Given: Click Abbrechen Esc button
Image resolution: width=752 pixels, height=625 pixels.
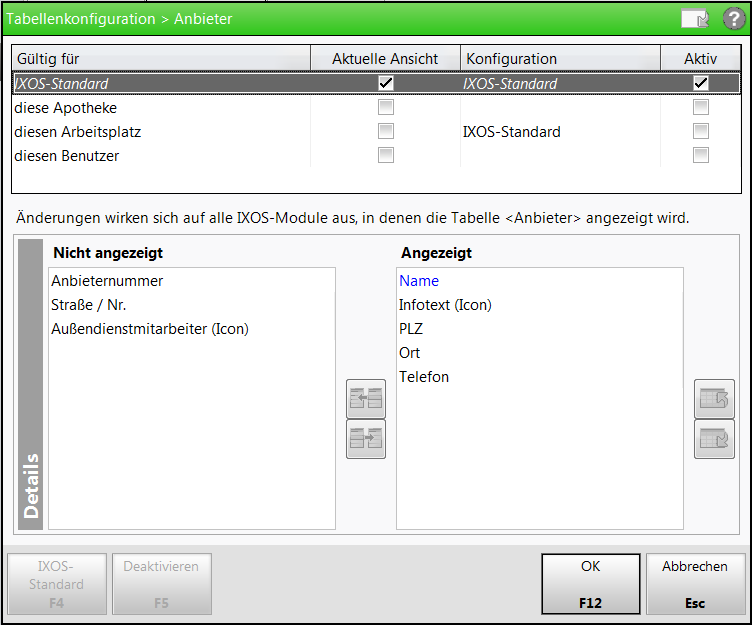Looking at the screenshot, I should tap(695, 584).
